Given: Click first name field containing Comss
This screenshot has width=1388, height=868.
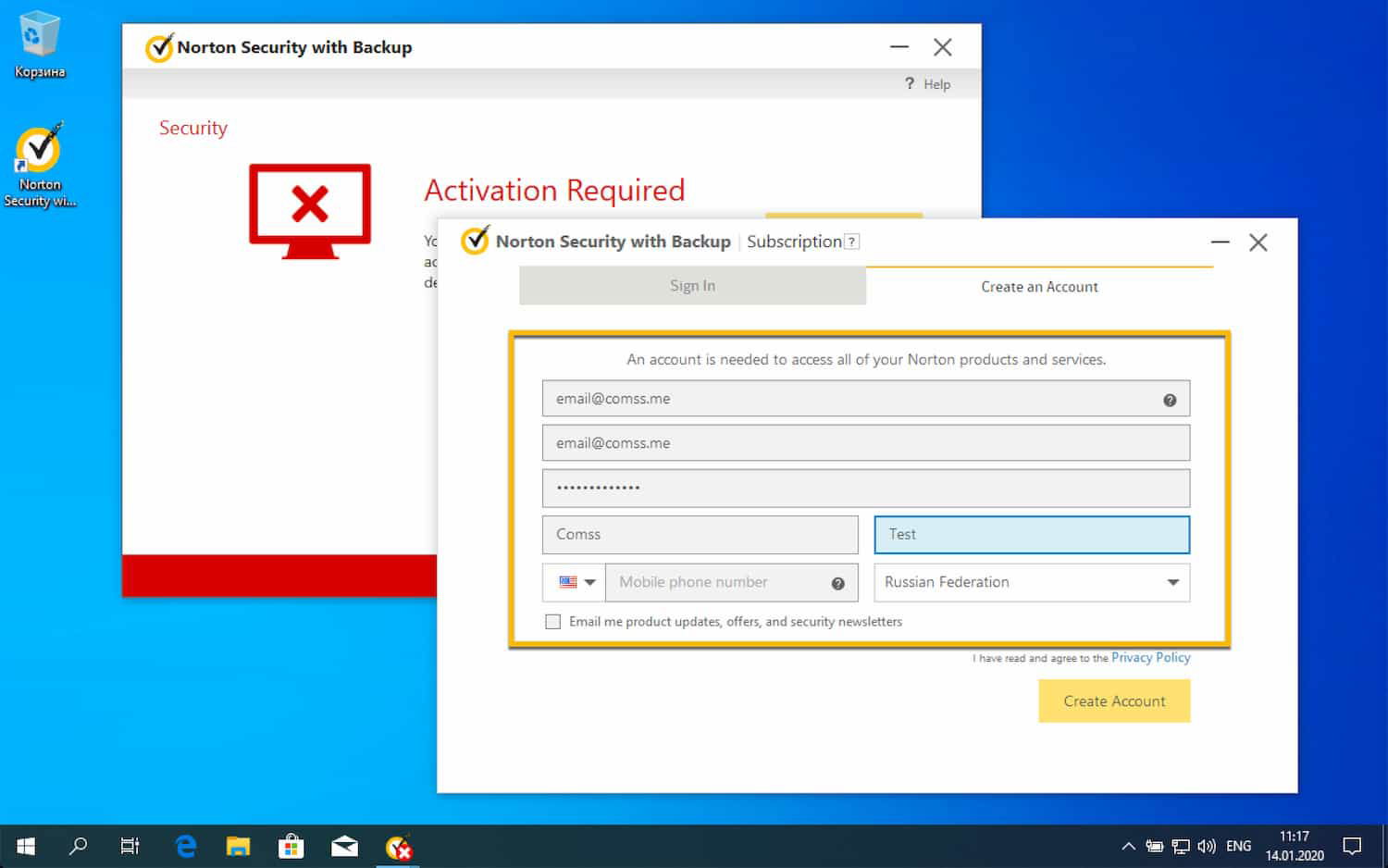Looking at the screenshot, I should 700,535.
